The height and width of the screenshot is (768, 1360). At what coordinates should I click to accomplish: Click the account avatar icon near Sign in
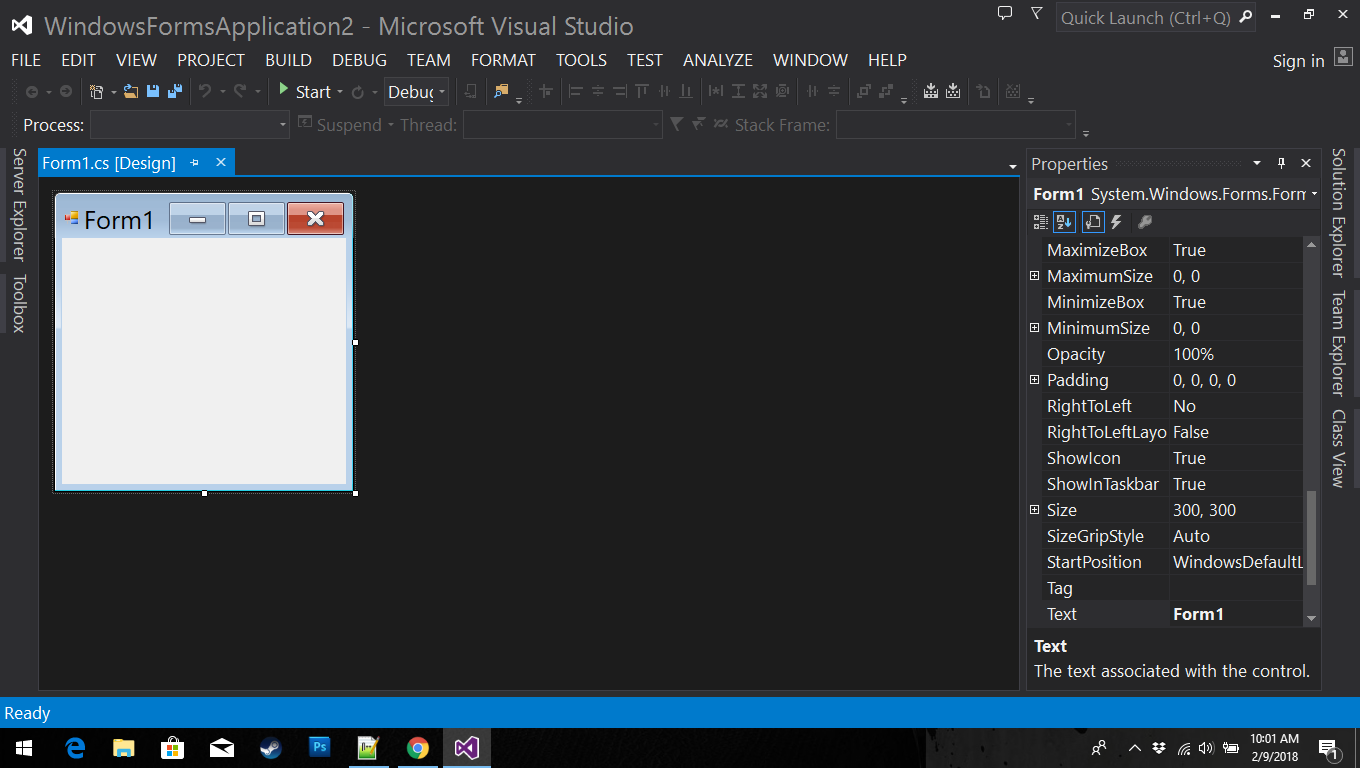point(1343,58)
